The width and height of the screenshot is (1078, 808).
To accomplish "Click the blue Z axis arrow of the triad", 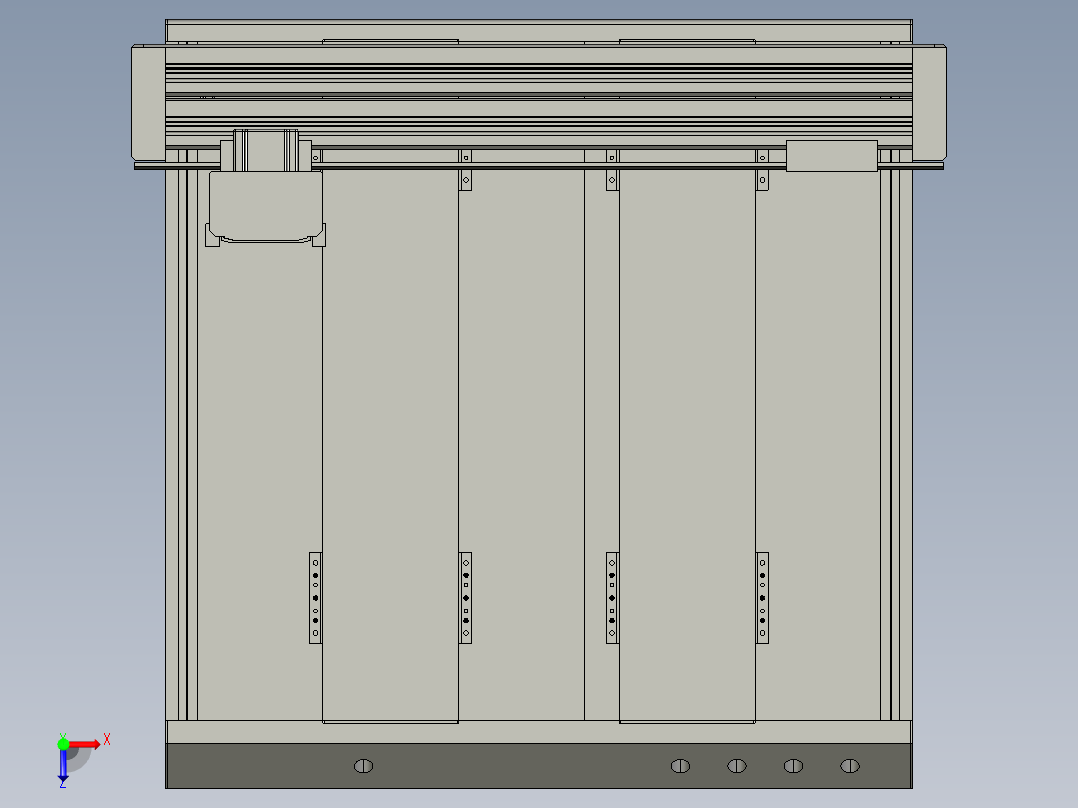I will [63, 766].
